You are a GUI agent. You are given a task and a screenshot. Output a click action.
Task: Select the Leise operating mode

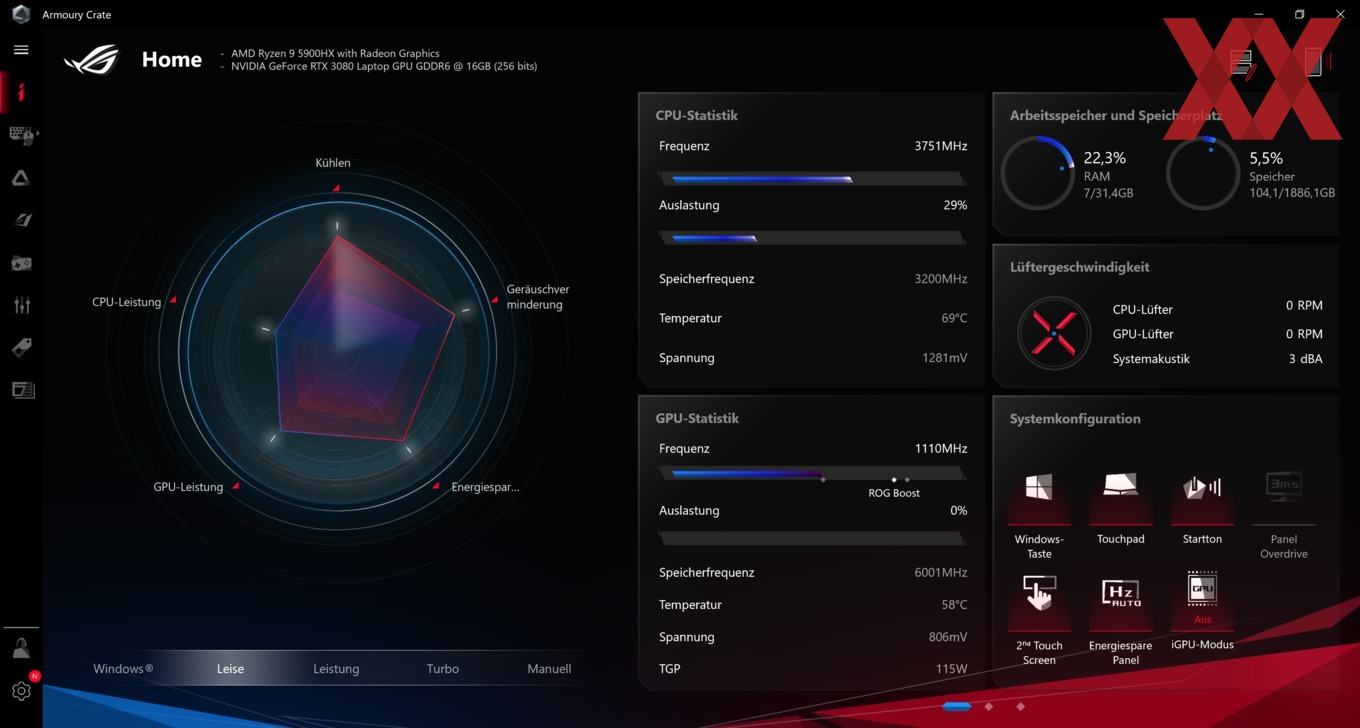(230, 669)
